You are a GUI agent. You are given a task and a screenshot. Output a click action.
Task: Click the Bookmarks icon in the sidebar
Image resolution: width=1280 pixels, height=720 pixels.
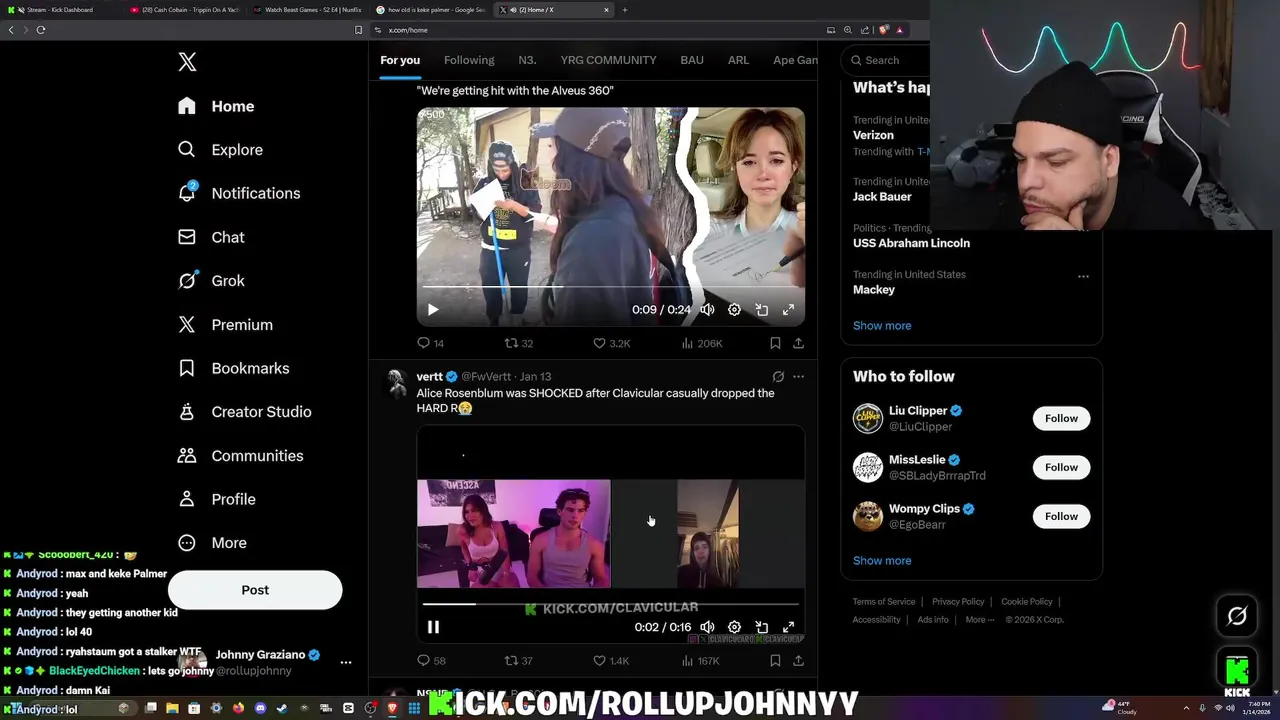[x=187, y=368]
